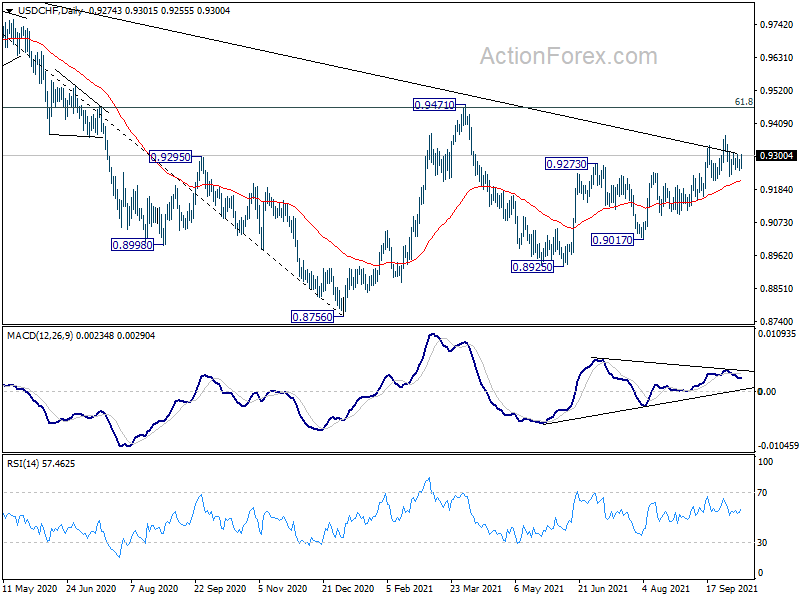Click the 0.87400 price axis value
800x600 pixels.
point(777,321)
